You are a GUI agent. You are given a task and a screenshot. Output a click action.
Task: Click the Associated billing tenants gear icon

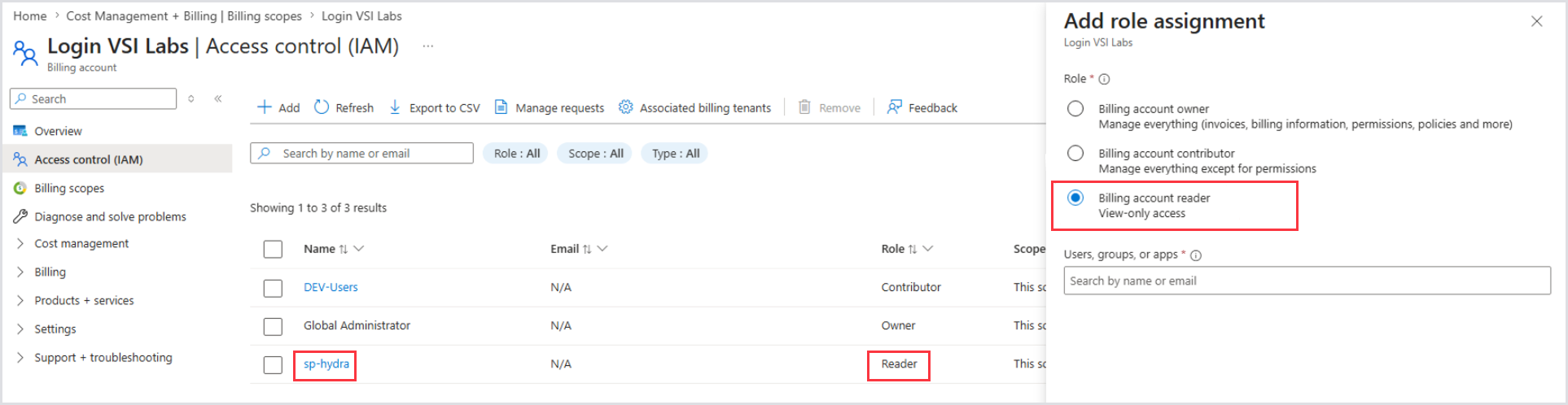pos(625,107)
